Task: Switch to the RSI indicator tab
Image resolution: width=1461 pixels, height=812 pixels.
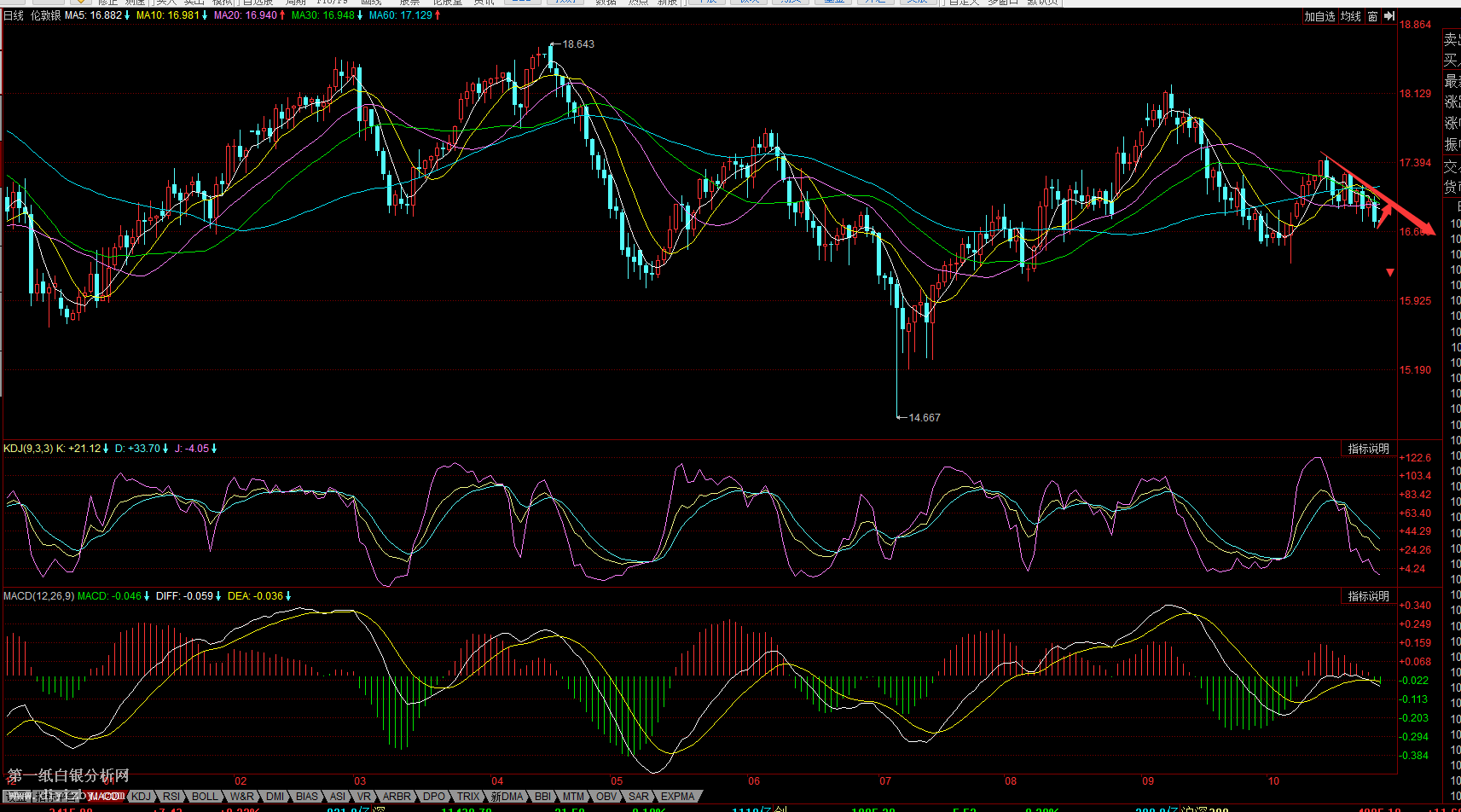Action: pos(171,797)
